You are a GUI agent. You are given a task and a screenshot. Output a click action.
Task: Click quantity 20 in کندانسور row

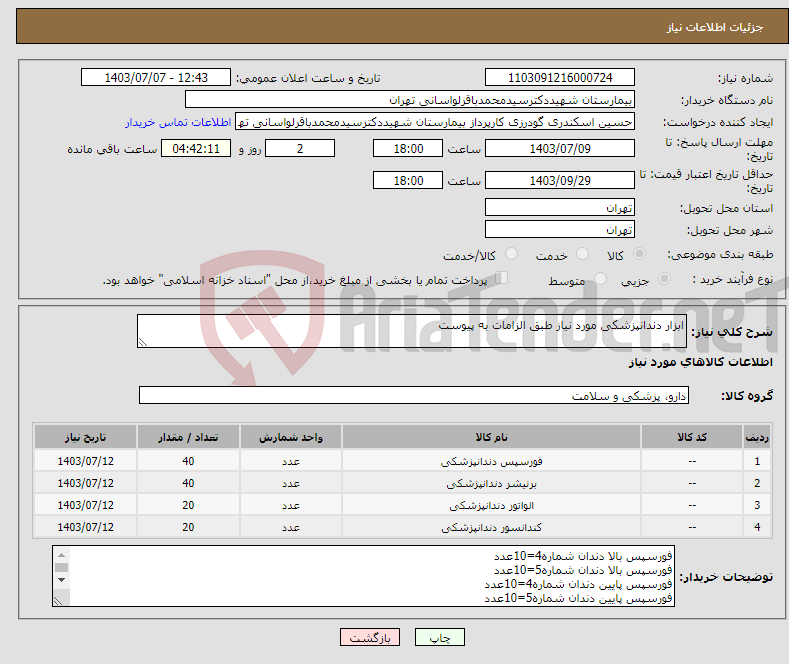[x=188, y=528]
